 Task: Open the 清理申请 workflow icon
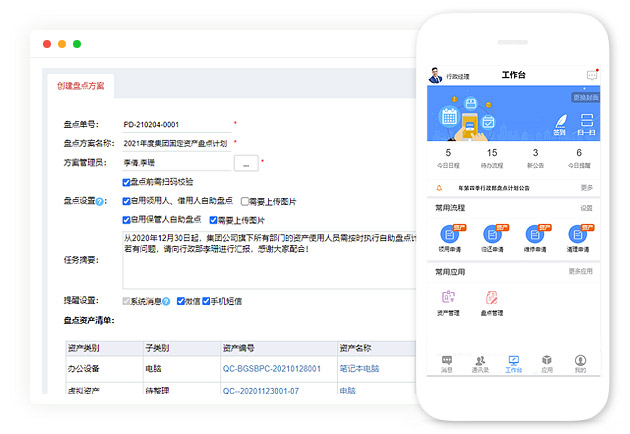(578, 234)
